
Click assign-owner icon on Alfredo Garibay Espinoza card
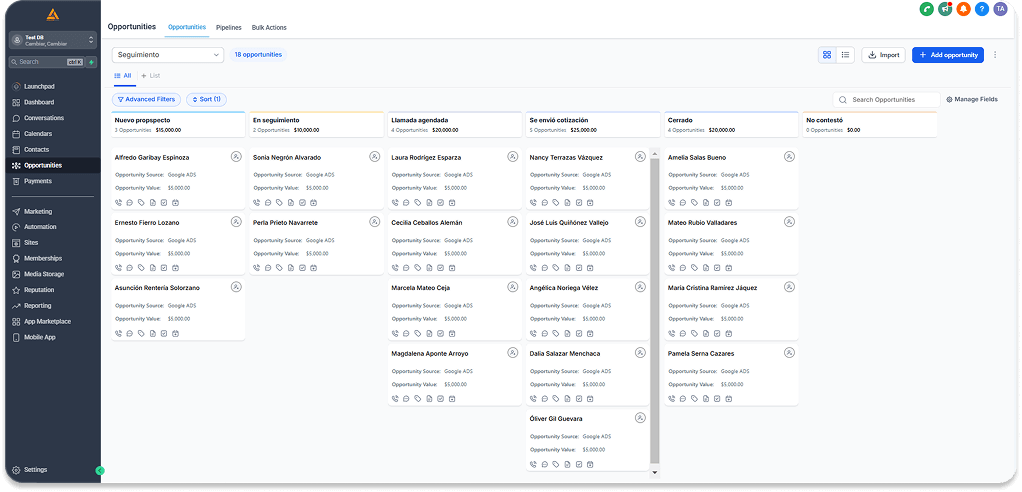[x=236, y=157]
